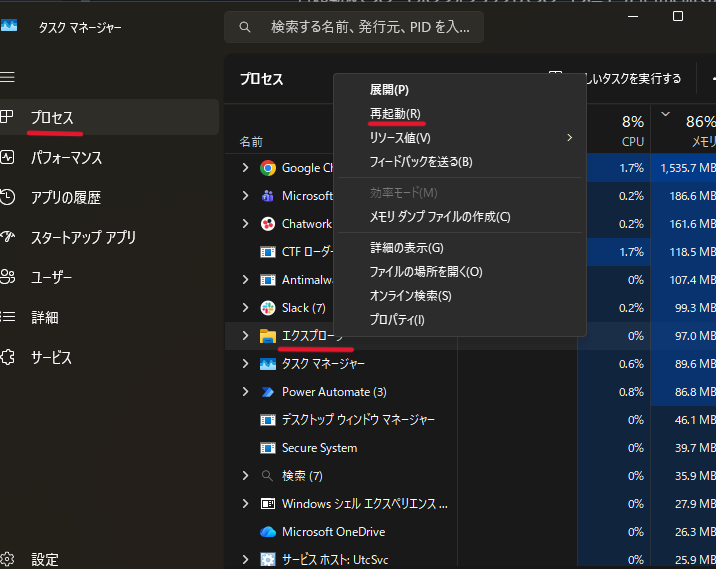Image resolution: width=716 pixels, height=569 pixels.
Task: Sort by the CPU column header
Action: coord(618,130)
